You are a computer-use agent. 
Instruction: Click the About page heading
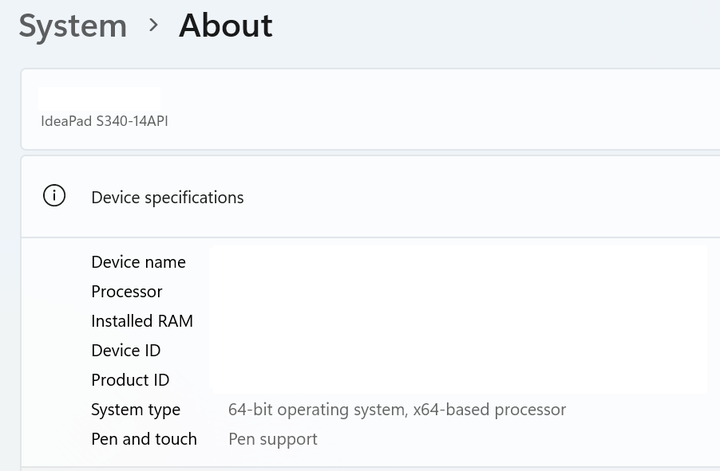[x=225, y=26]
